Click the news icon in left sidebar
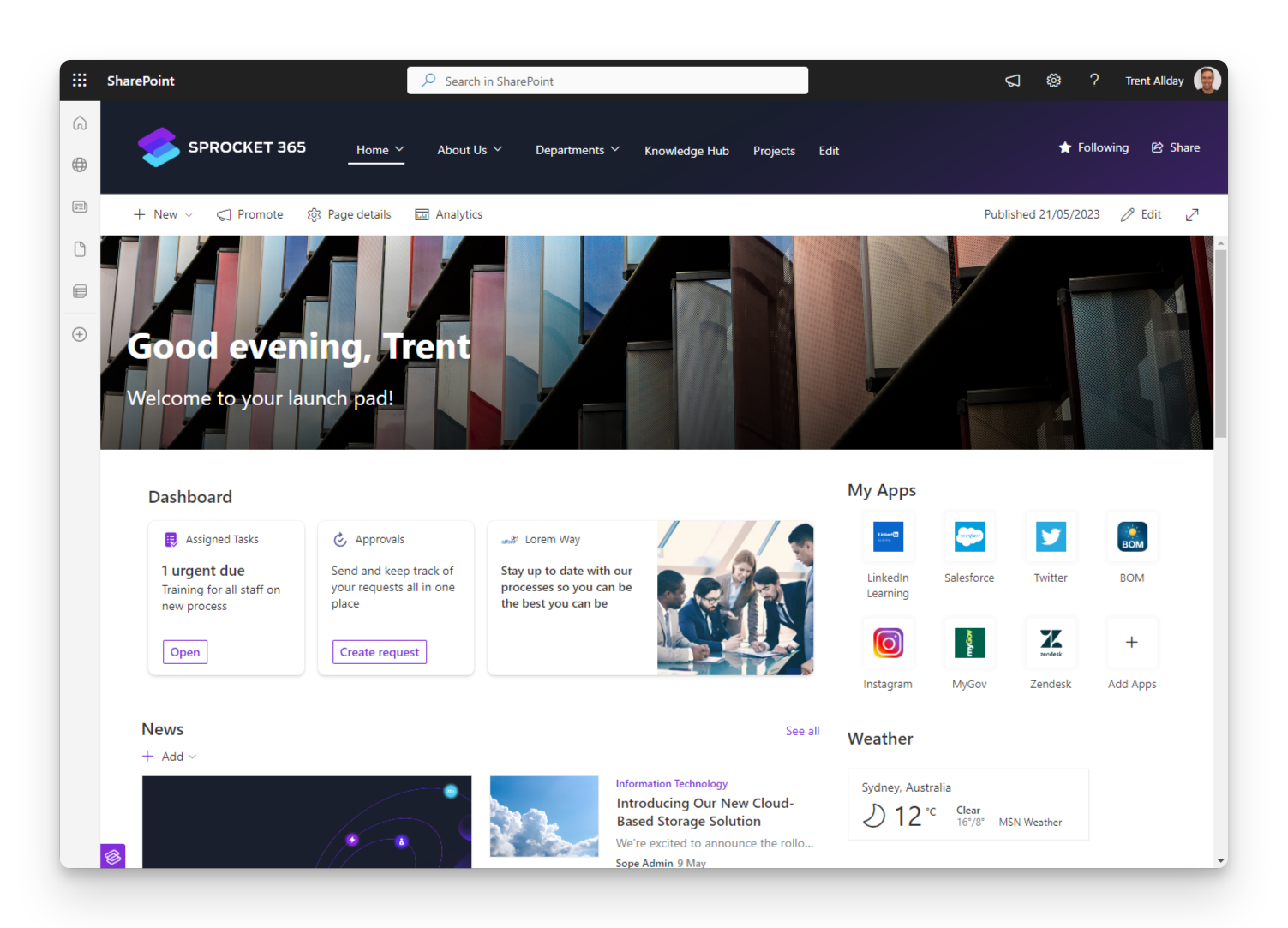 (79, 207)
